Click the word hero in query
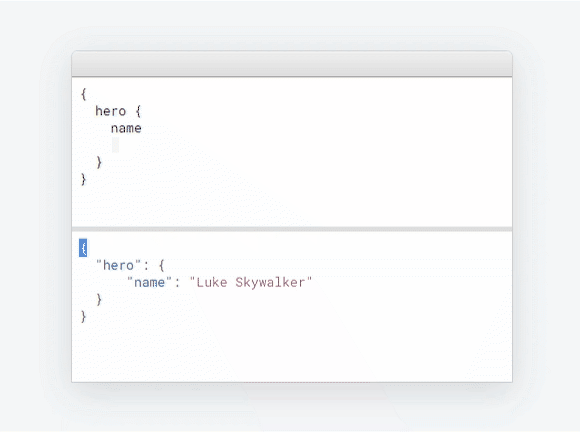This screenshot has height=432, width=580. [x=111, y=111]
